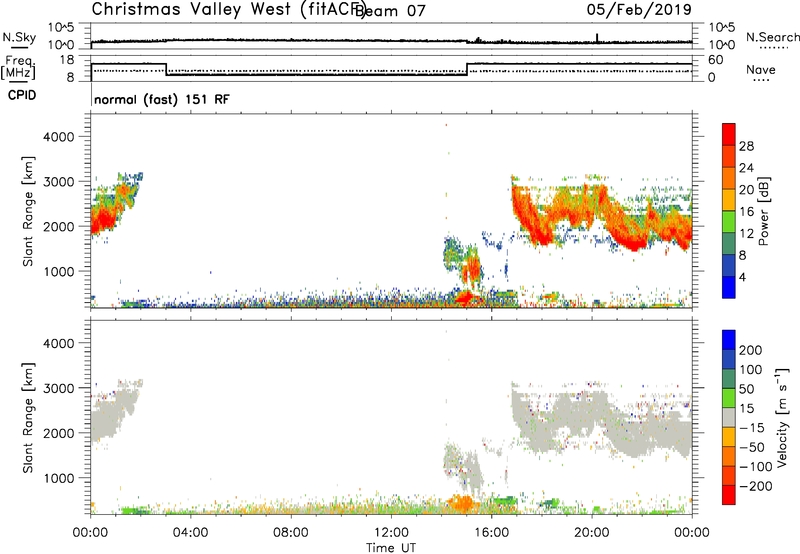Click the 'CPID' label
This screenshot has height=554, width=800.
[x=22, y=95]
